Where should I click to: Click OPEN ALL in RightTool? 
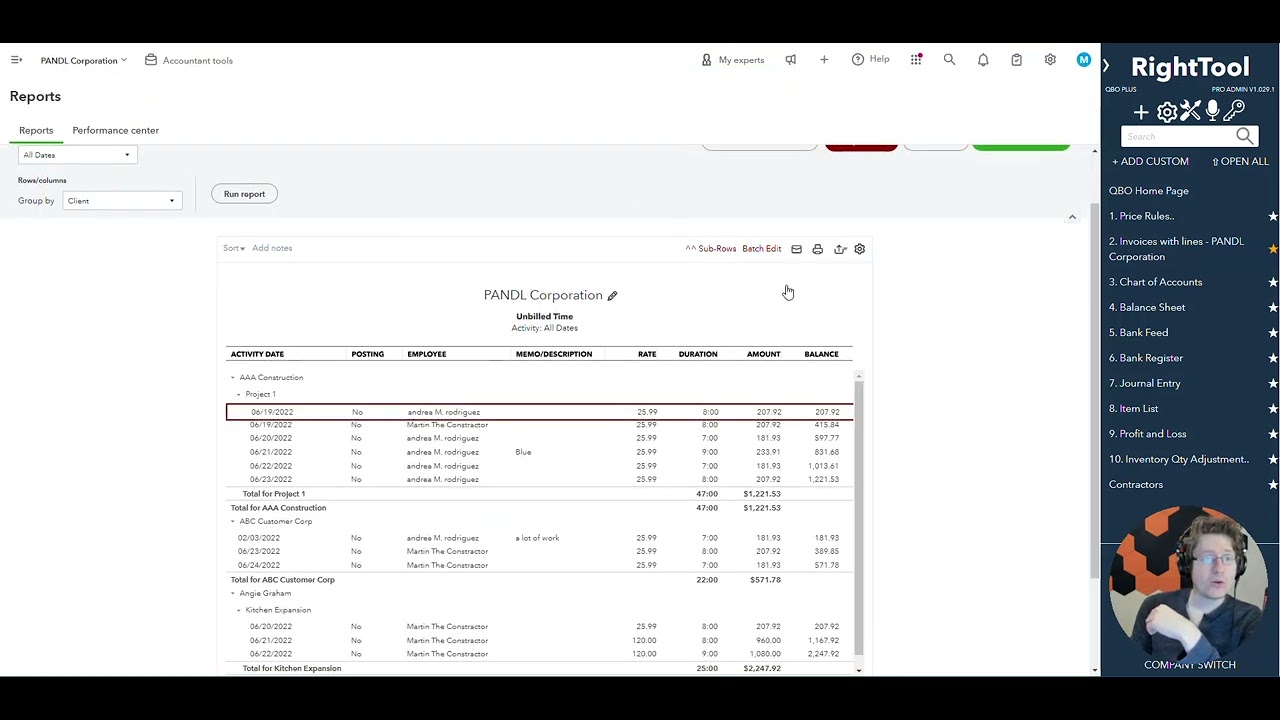click(x=1240, y=162)
